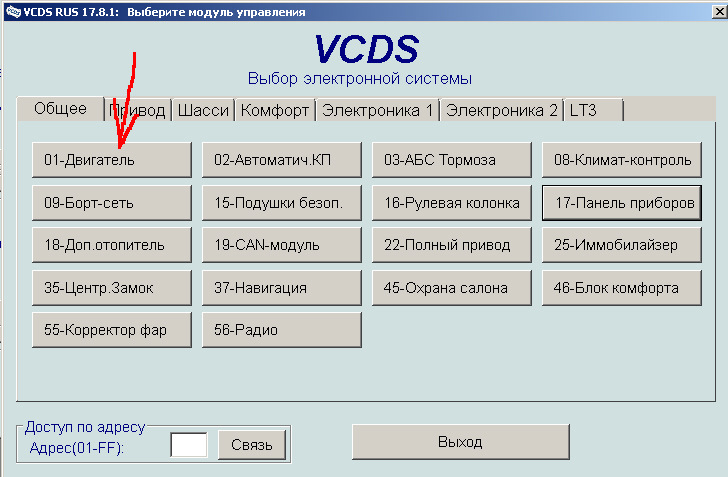Click the VCDS title bar app icon

pos(13,12)
